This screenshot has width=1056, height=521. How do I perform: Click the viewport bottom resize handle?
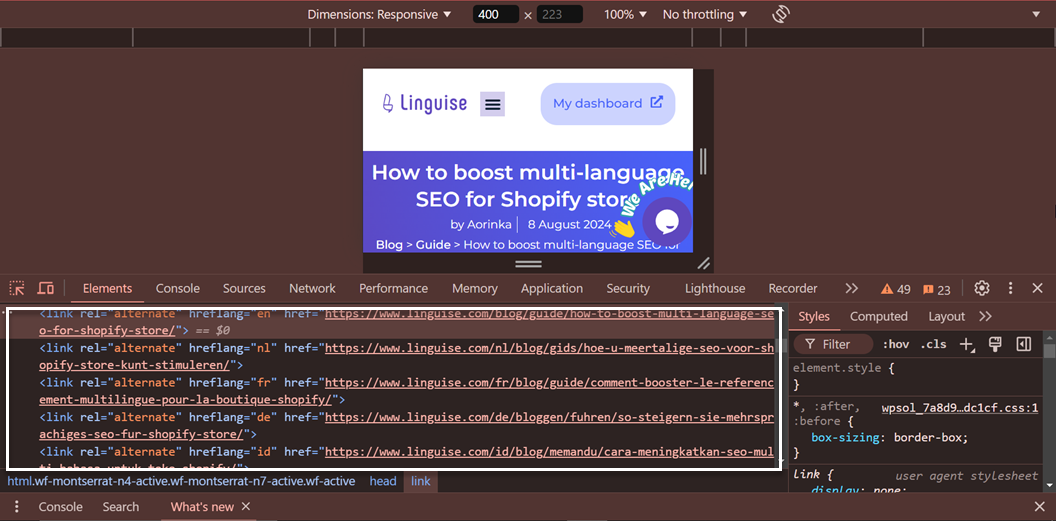click(528, 263)
